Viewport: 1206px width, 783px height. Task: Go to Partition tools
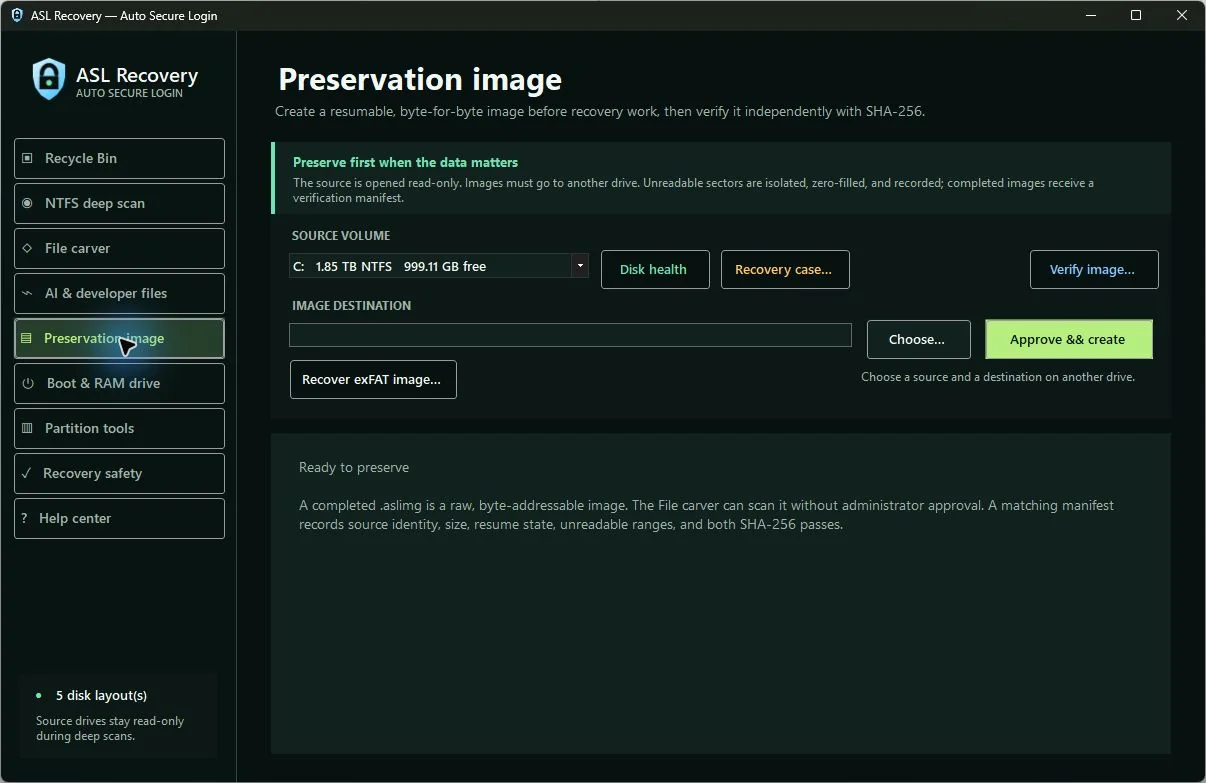[x=119, y=428]
